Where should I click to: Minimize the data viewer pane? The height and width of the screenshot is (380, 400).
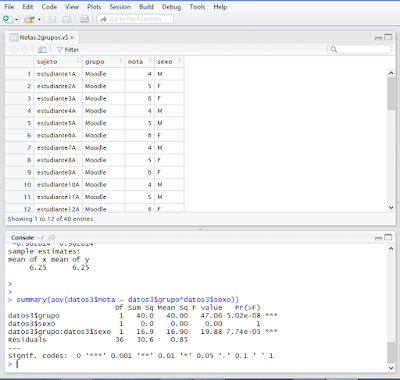(378, 38)
